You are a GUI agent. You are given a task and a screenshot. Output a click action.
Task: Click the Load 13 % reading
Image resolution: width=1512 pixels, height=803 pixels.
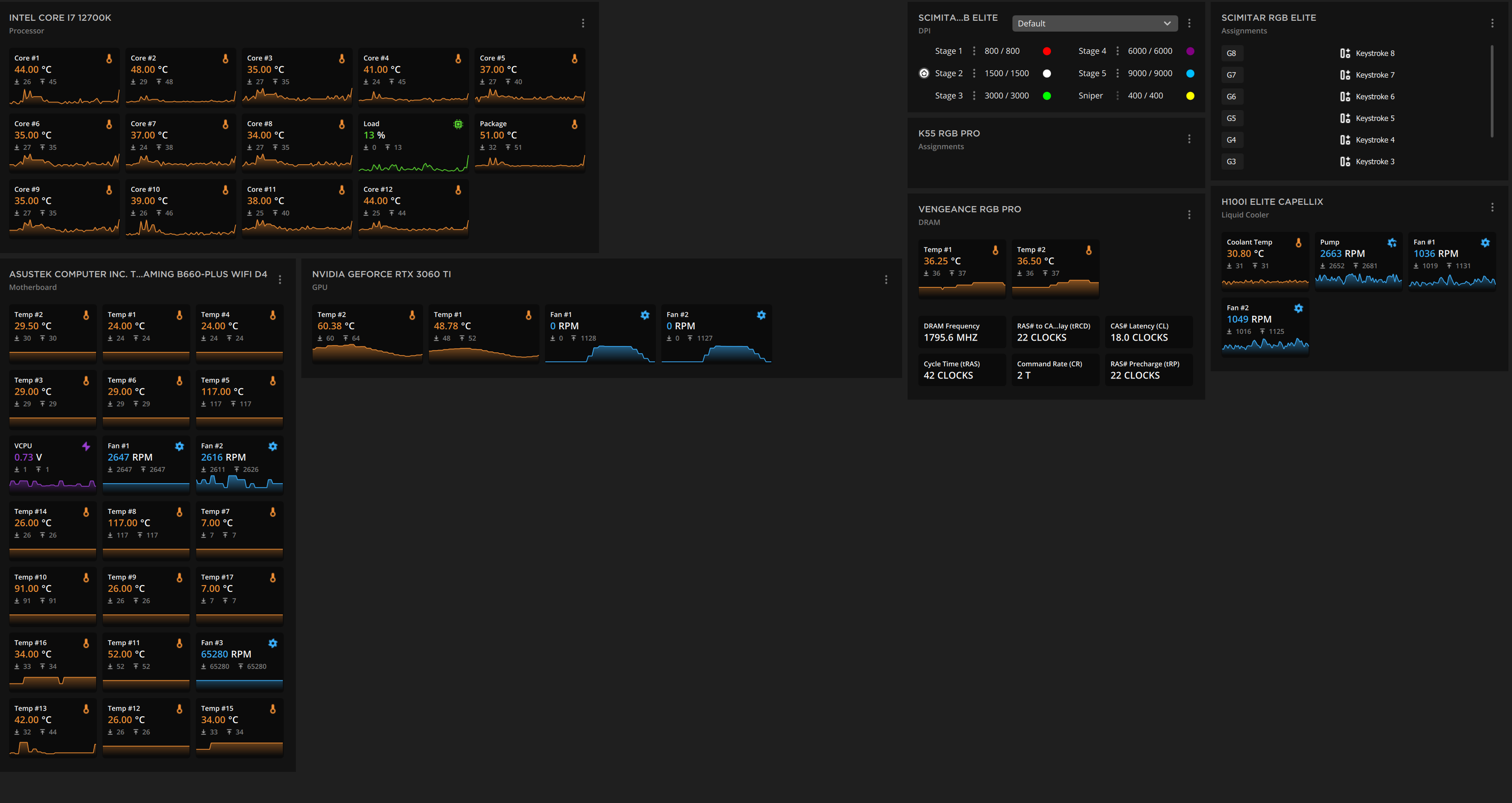click(374, 135)
